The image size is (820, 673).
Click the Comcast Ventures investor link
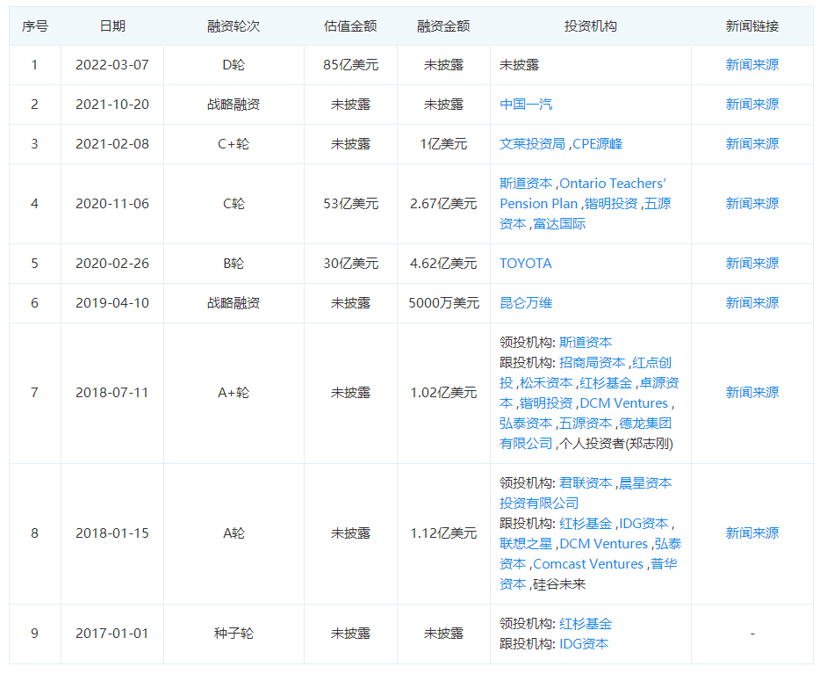(588, 563)
